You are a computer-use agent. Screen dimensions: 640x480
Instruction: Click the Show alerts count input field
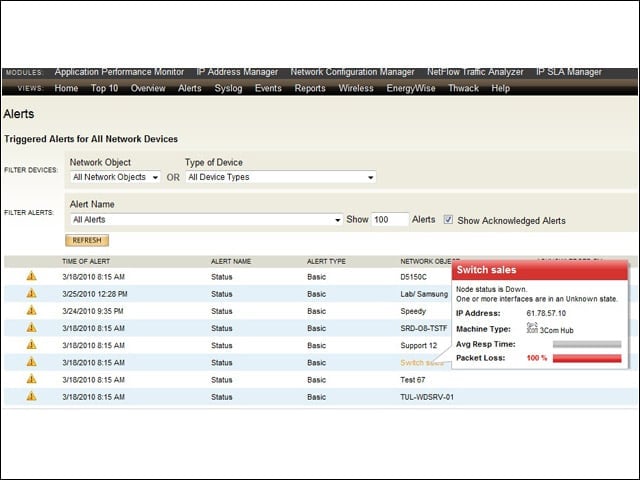click(x=389, y=220)
